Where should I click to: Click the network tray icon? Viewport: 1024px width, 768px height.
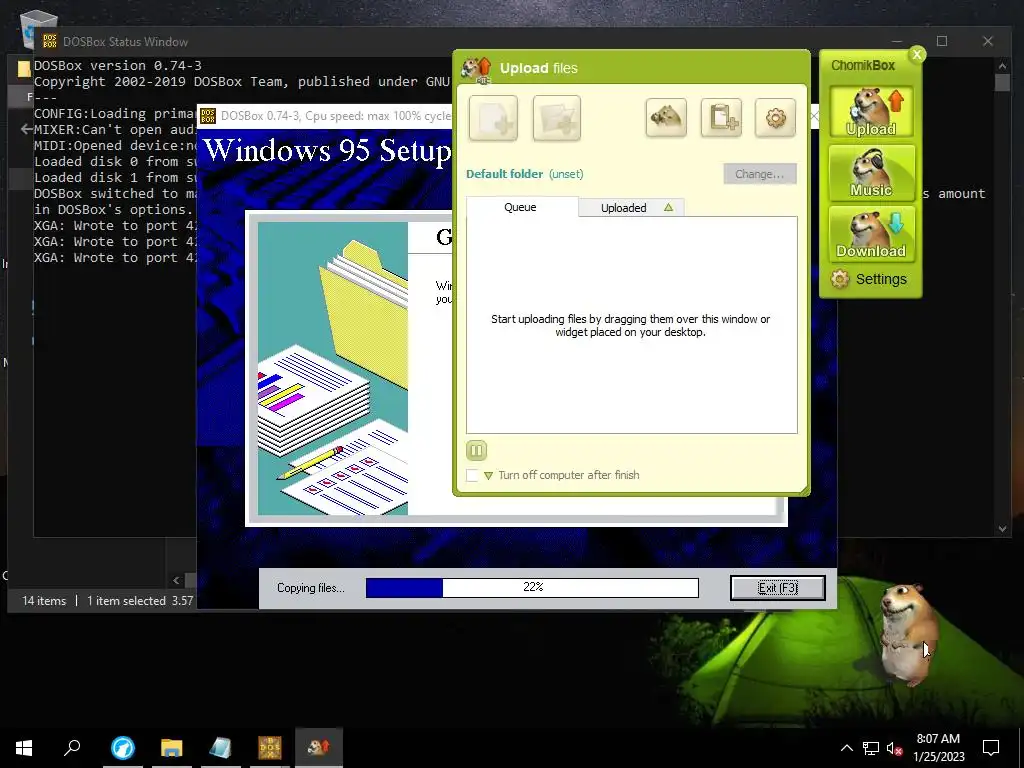pos(871,748)
